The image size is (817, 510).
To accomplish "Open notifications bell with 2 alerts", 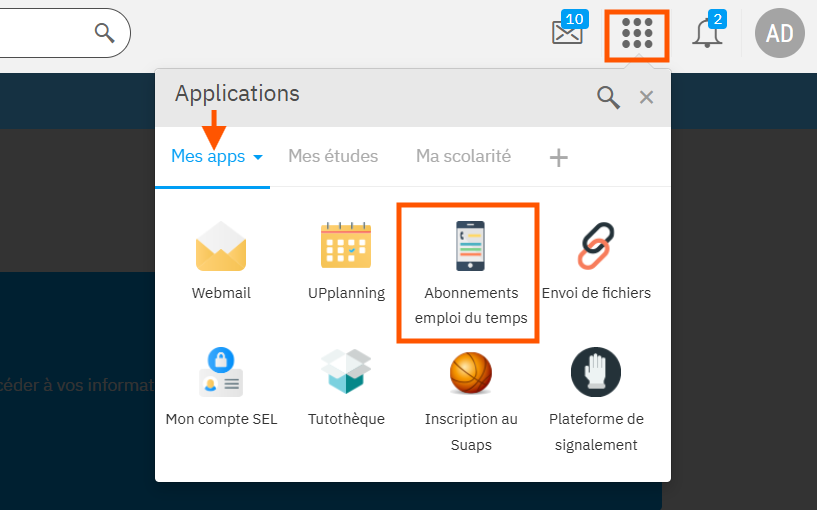I will pyautogui.click(x=707, y=34).
